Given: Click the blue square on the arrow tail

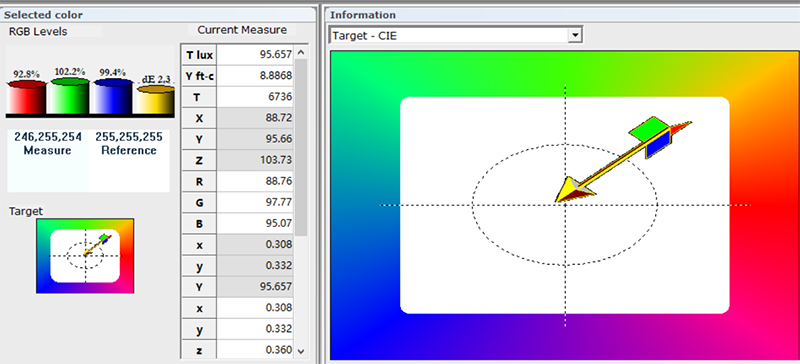Looking at the screenshot, I should 658,144.
